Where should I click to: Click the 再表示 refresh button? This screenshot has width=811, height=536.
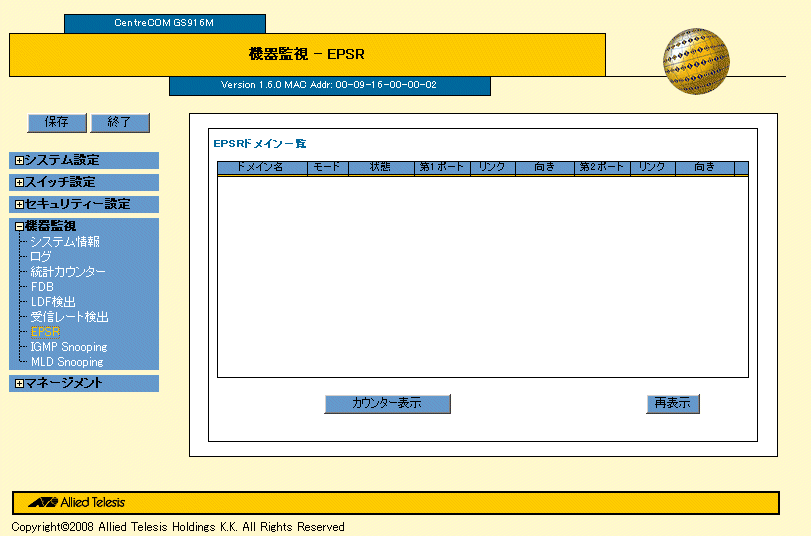[673, 404]
